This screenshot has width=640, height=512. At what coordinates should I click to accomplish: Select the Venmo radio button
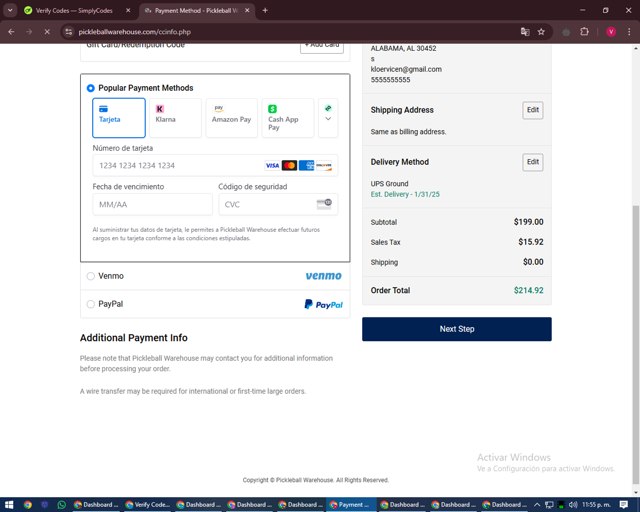pyautogui.click(x=91, y=276)
